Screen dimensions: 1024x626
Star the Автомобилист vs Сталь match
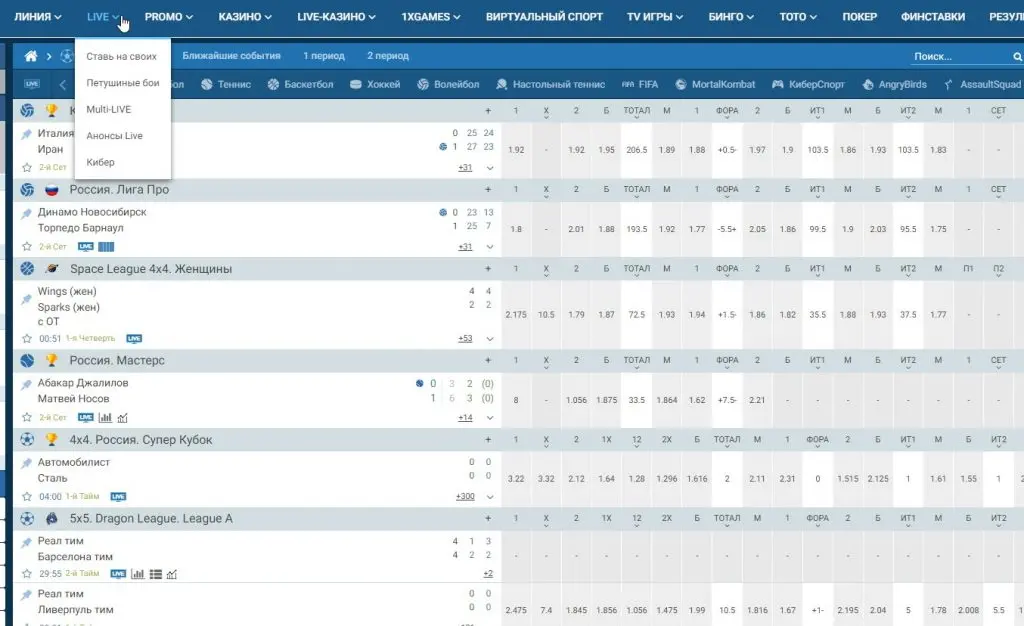[27, 496]
